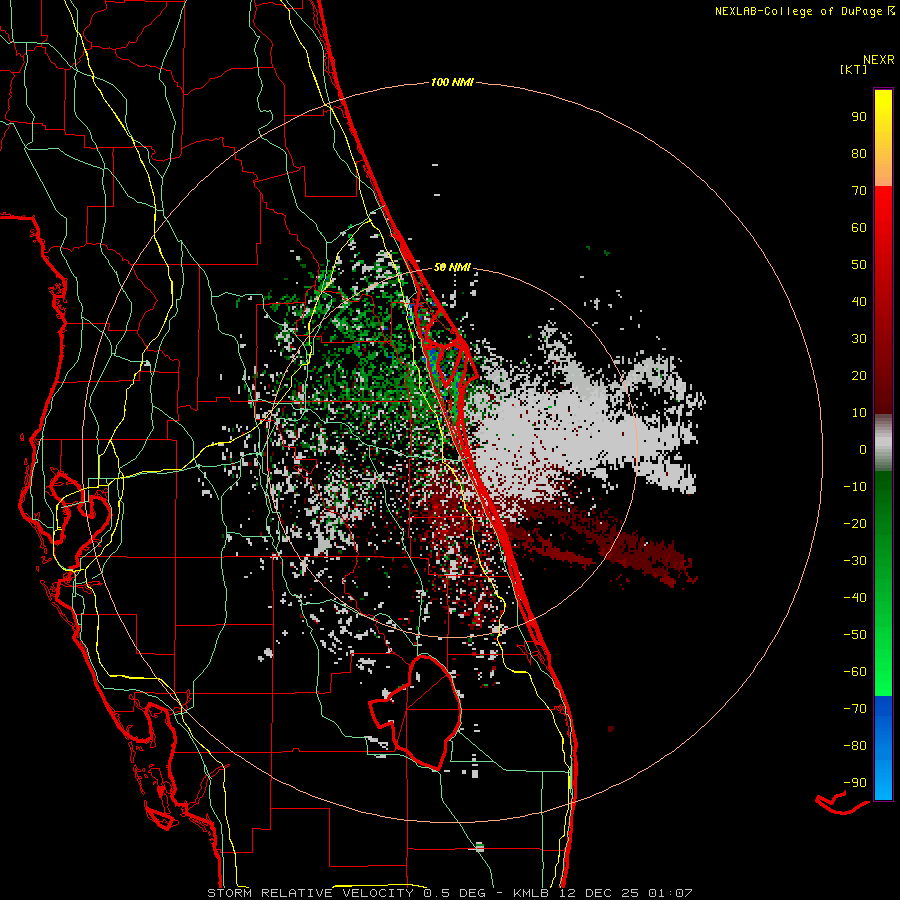The height and width of the screenshot is (900, 900).
Task: Click the blue bottom of the color bar
Action: coord(883,748)
